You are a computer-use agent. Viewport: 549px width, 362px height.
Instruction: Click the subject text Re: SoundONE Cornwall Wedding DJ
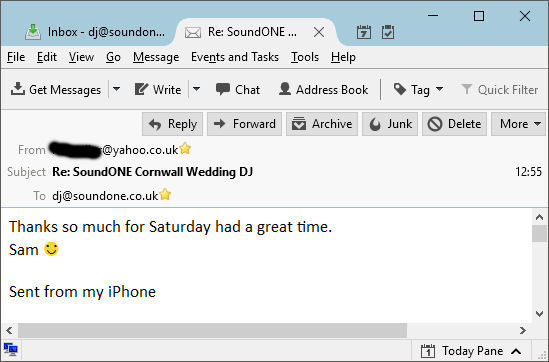pos(153,172)
